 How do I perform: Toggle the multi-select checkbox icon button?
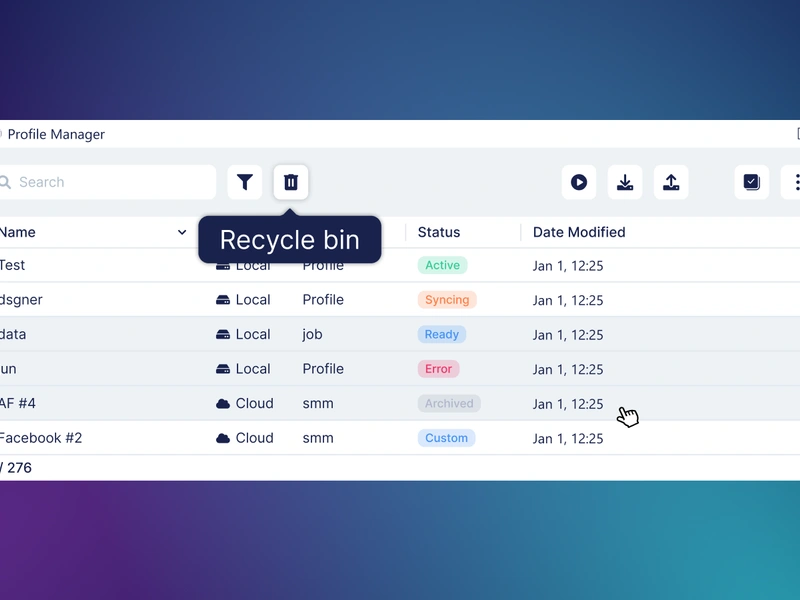[x=752, y=182]
